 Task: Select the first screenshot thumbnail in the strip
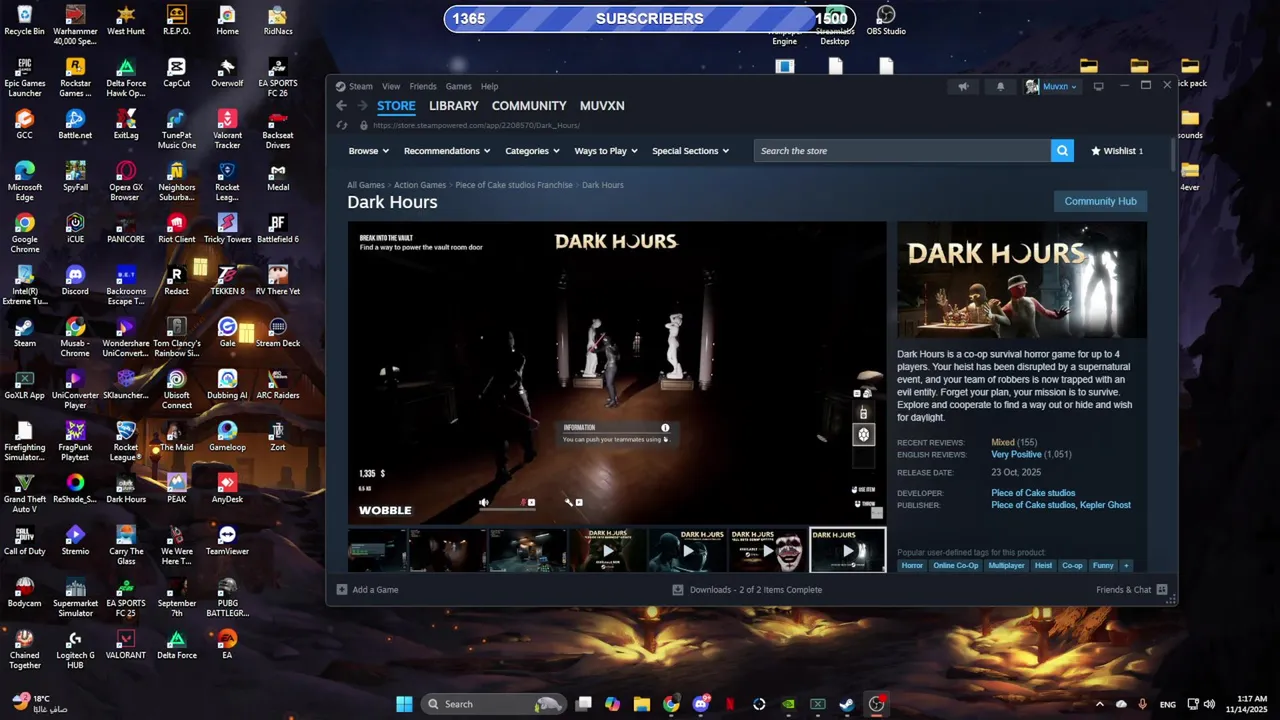[x=377, y=550]
